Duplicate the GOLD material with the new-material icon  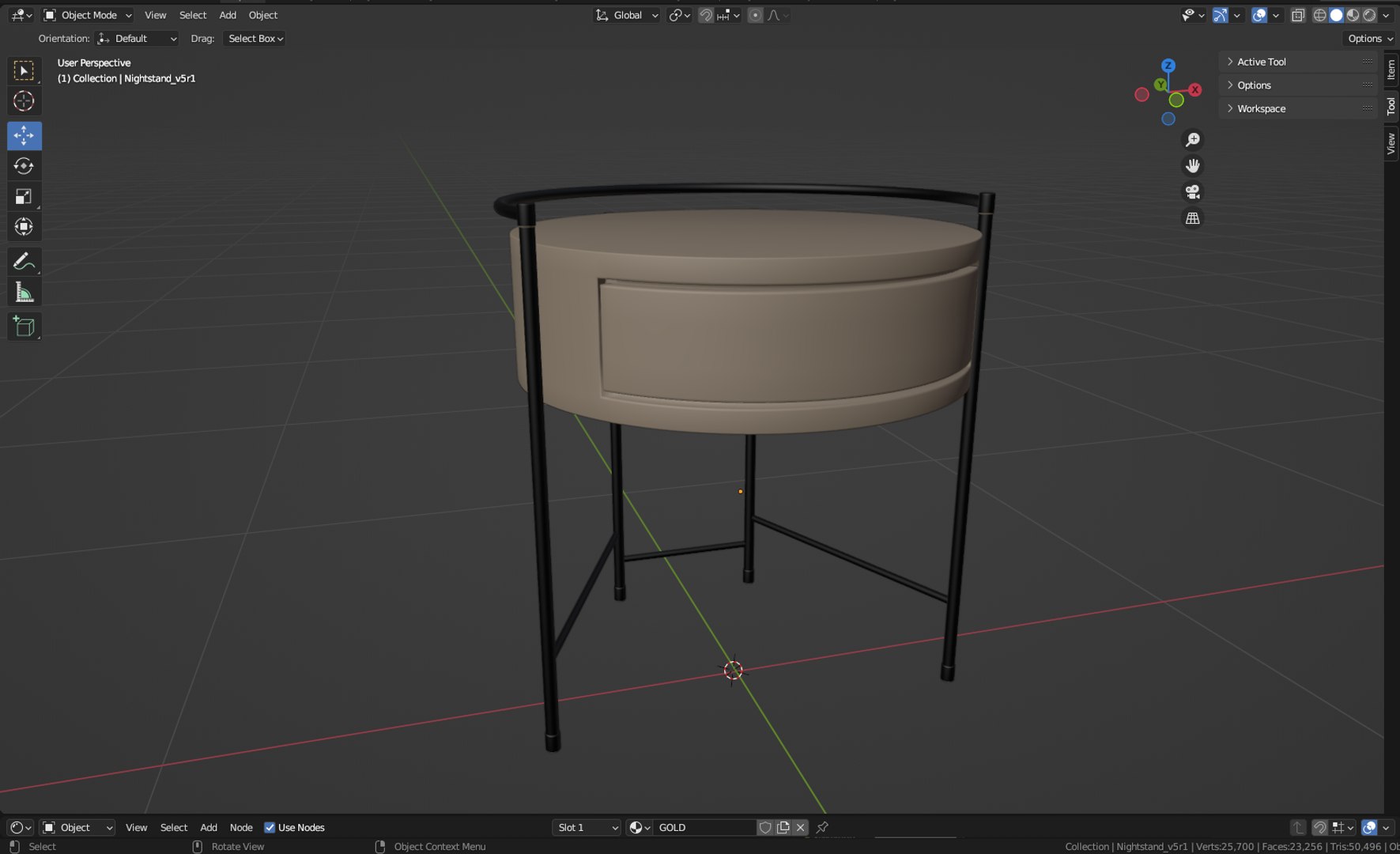tap(783, 827)
